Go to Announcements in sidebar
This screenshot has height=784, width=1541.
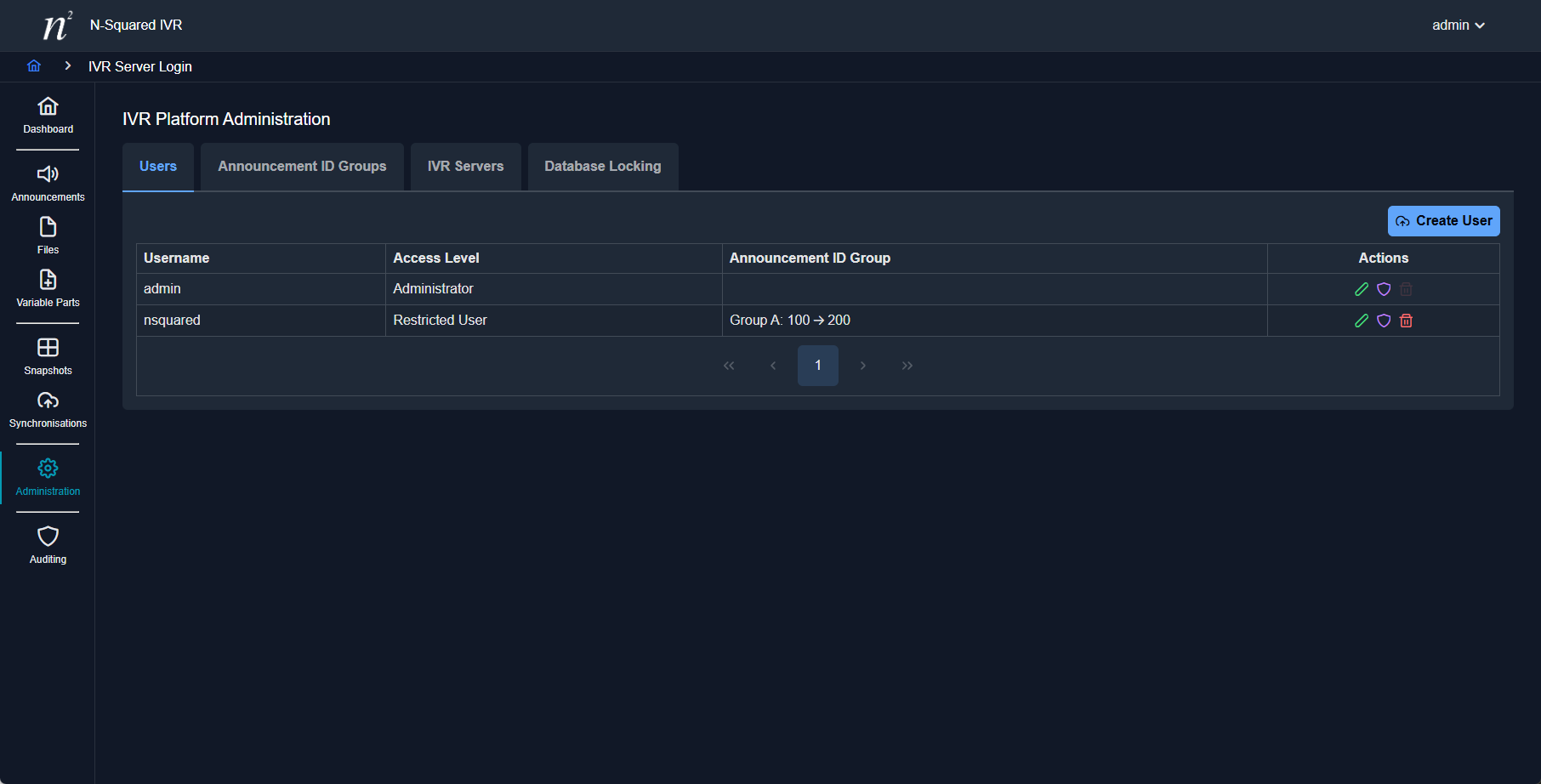(48, 184)
